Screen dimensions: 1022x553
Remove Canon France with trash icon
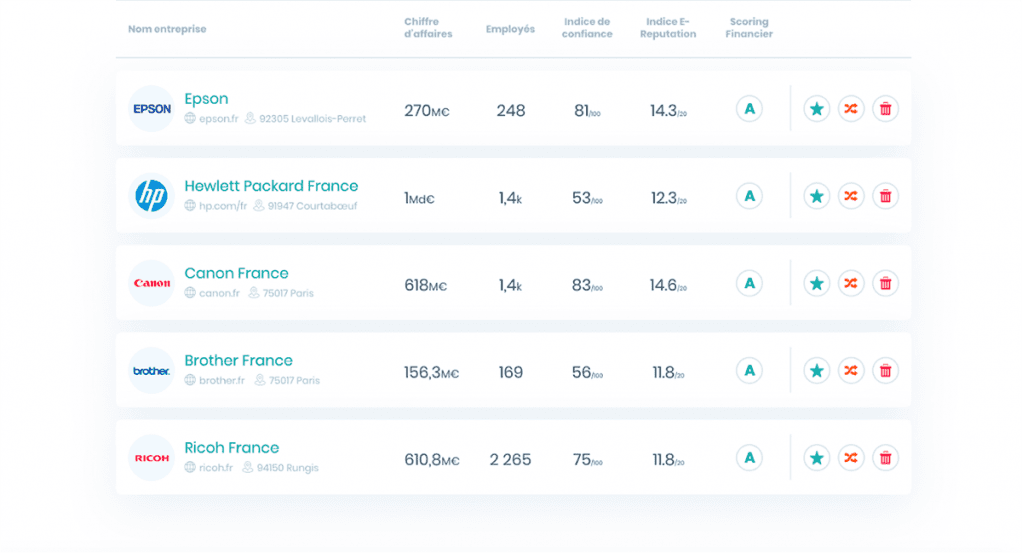[885, 284]
